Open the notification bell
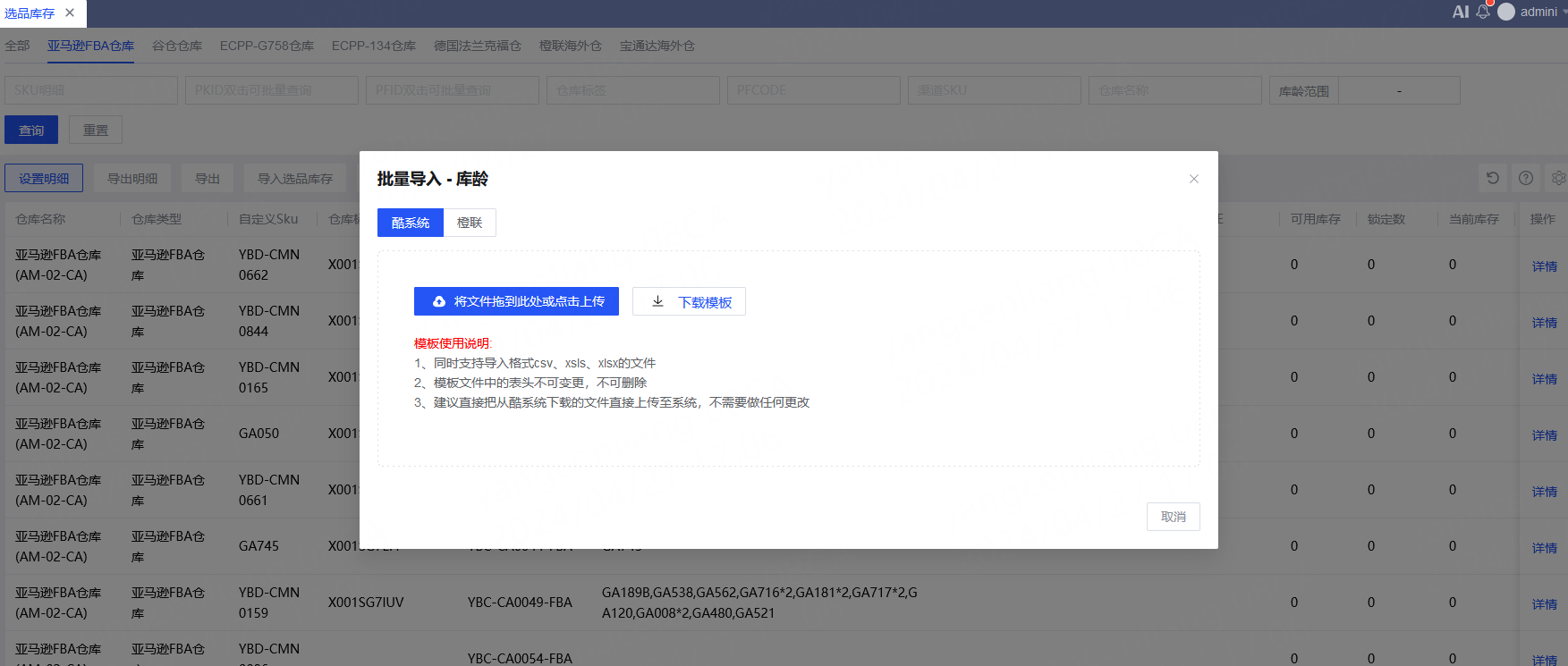The width and height of the screenshot is (1568, 666). coord(1483,12)
